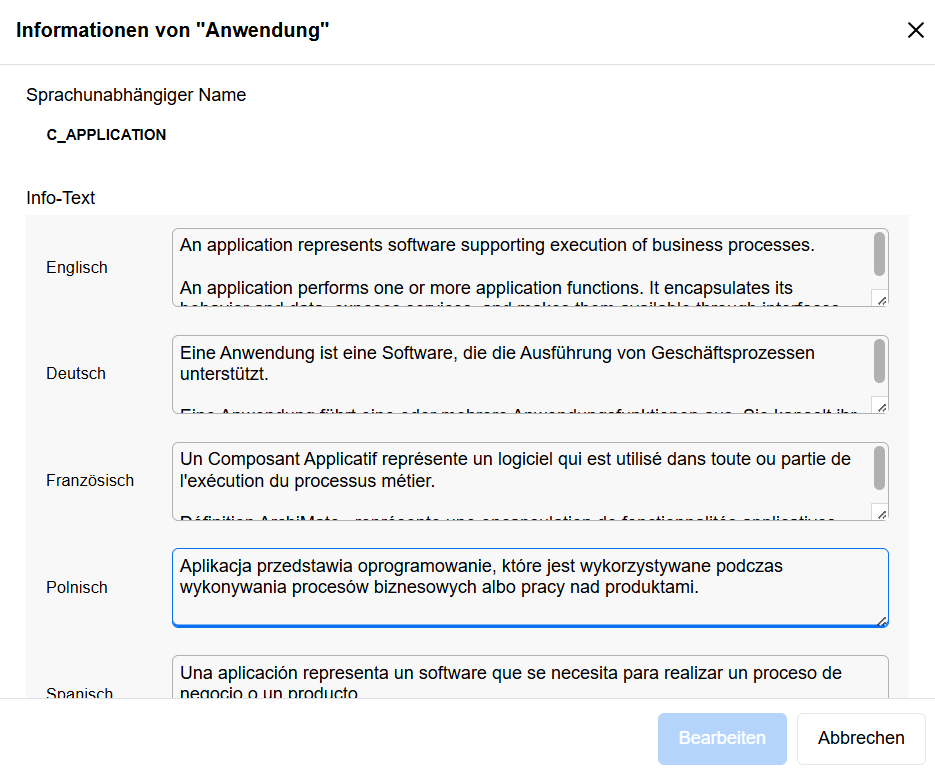Close the 'Informationen von Anwendung' dialog
Image resolution: width=935 pixels, height=775 pixels.
tap(916, 30)
